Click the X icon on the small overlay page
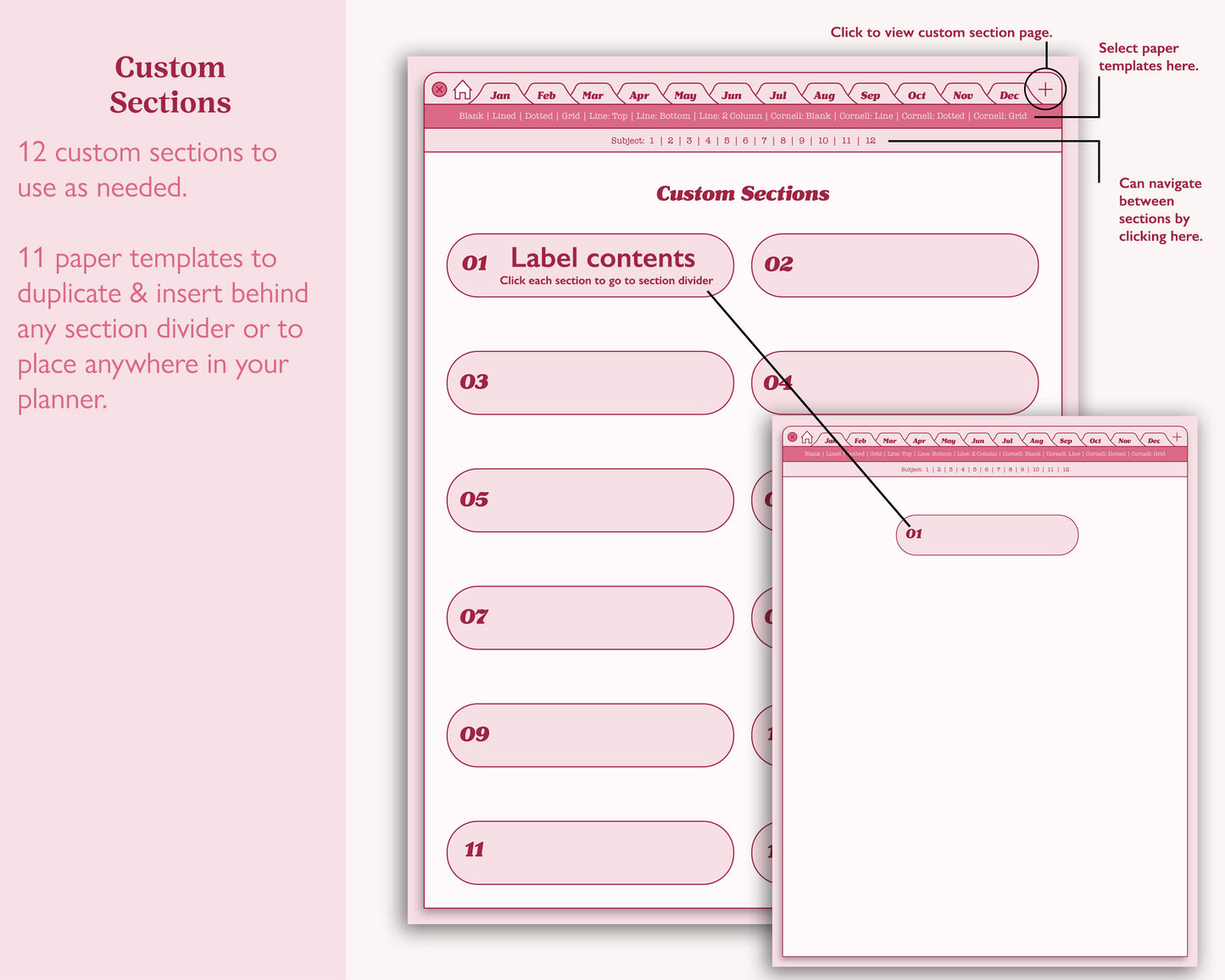The image size is (1225, 980). coord(793,437)
